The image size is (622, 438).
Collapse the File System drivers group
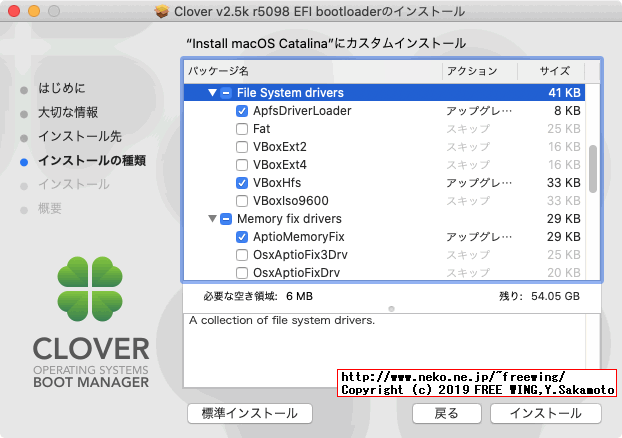point(212,93)
